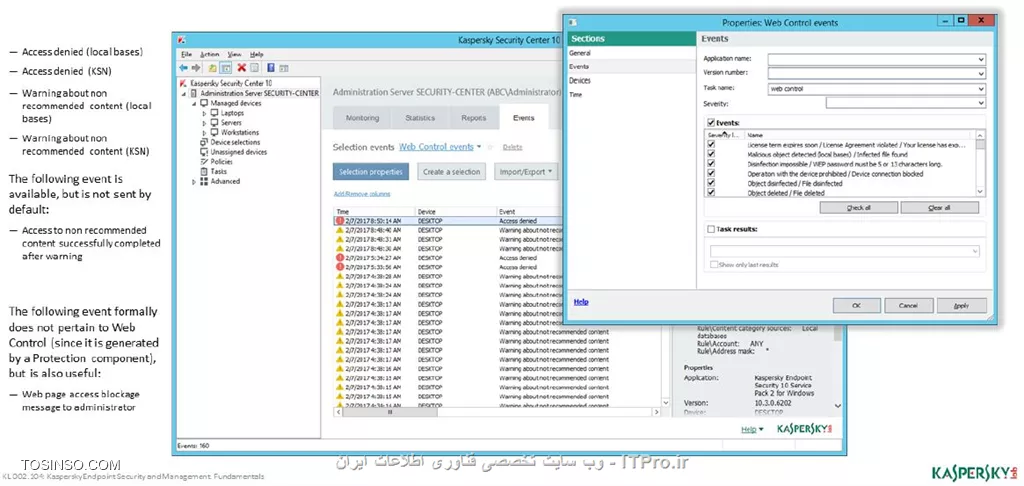1024x486 pixels.
Task: Uncheck Operation with the device prohibited checkbox
Action: (711, 174)
